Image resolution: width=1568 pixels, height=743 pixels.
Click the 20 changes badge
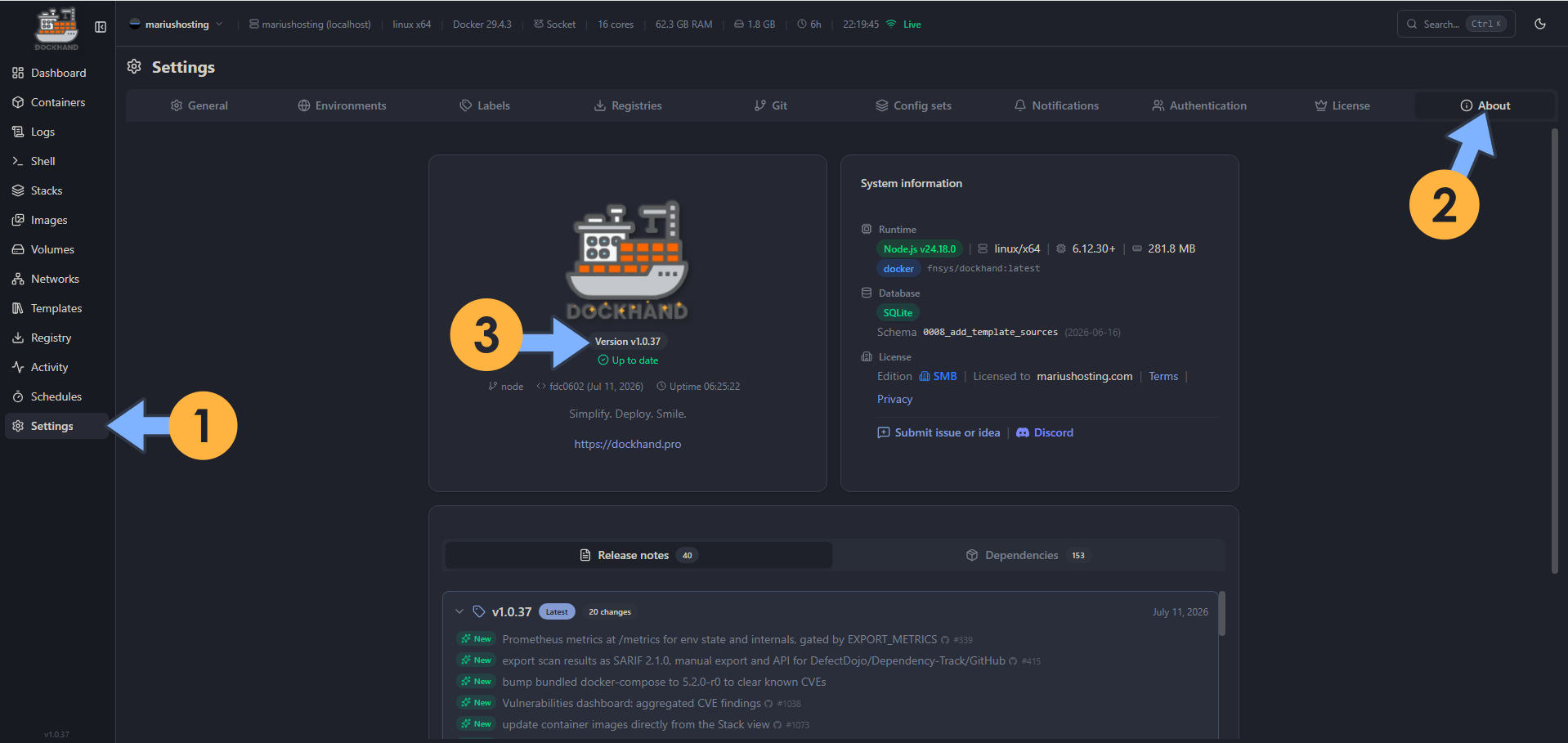point(610,611)
